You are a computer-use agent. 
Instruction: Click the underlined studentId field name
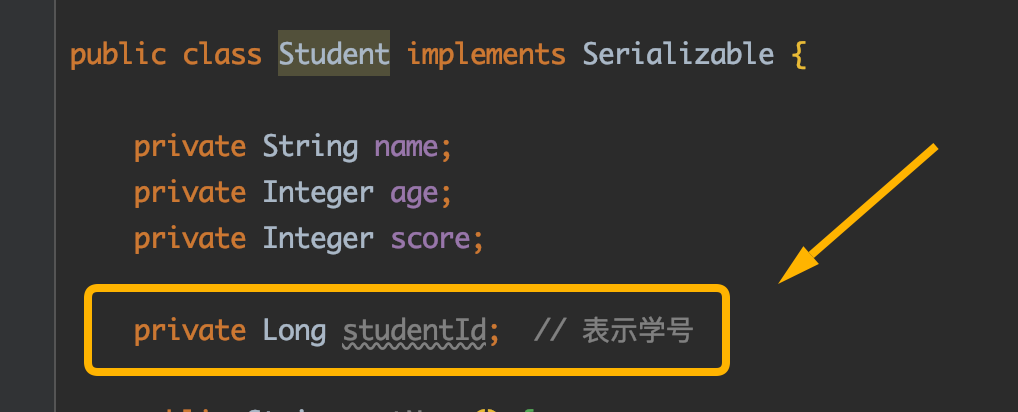click(x=414, y=331)
